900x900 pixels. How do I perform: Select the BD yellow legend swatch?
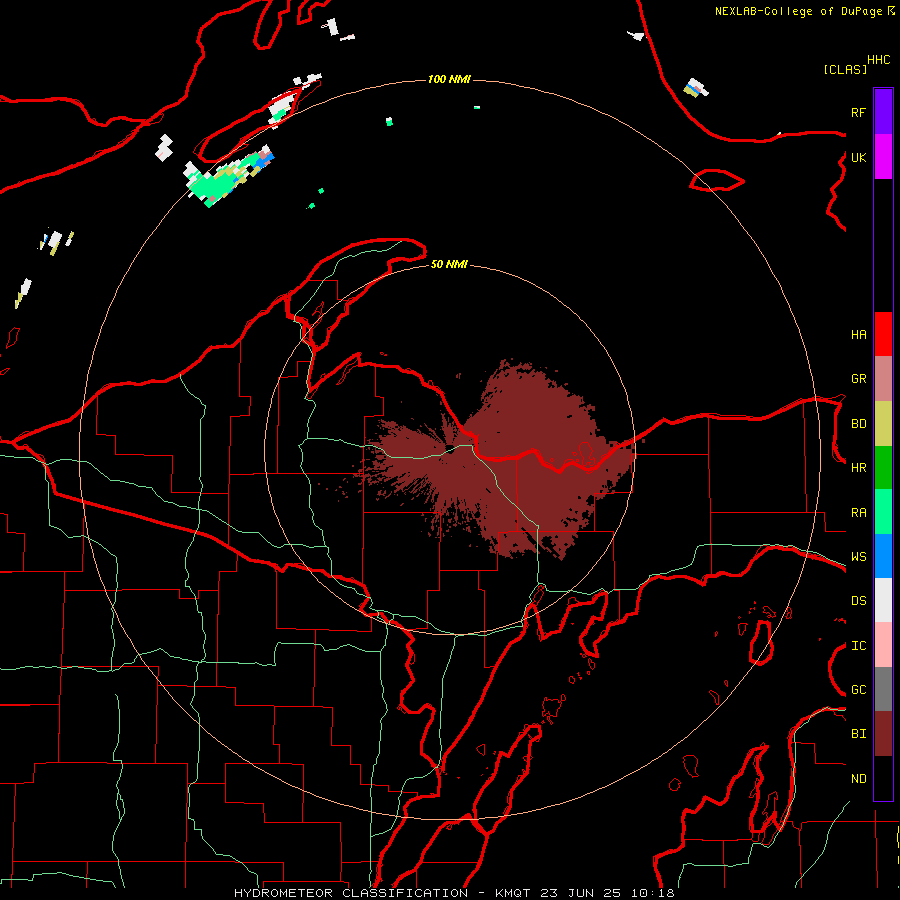click(x=883, y=424)
